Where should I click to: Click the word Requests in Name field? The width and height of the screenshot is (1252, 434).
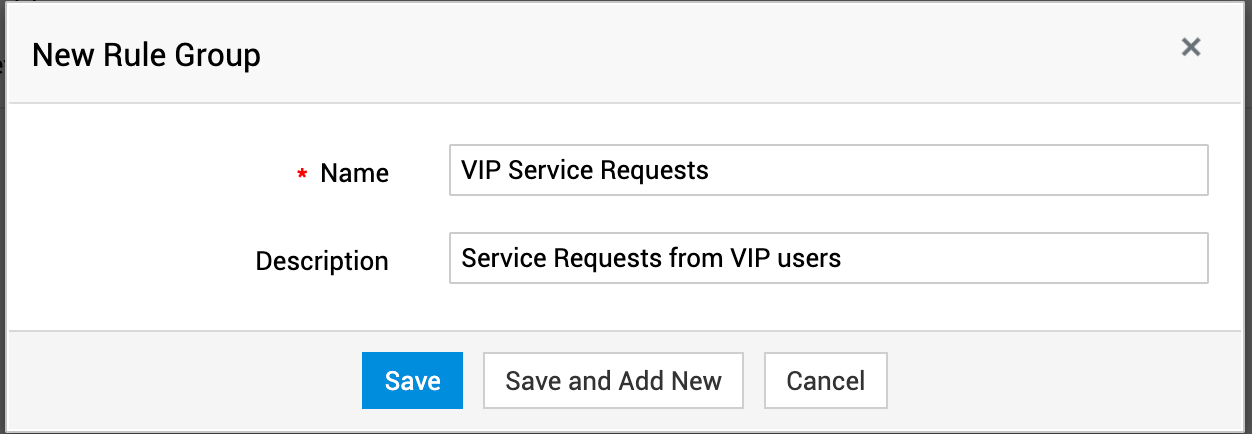tap(662, 171)
